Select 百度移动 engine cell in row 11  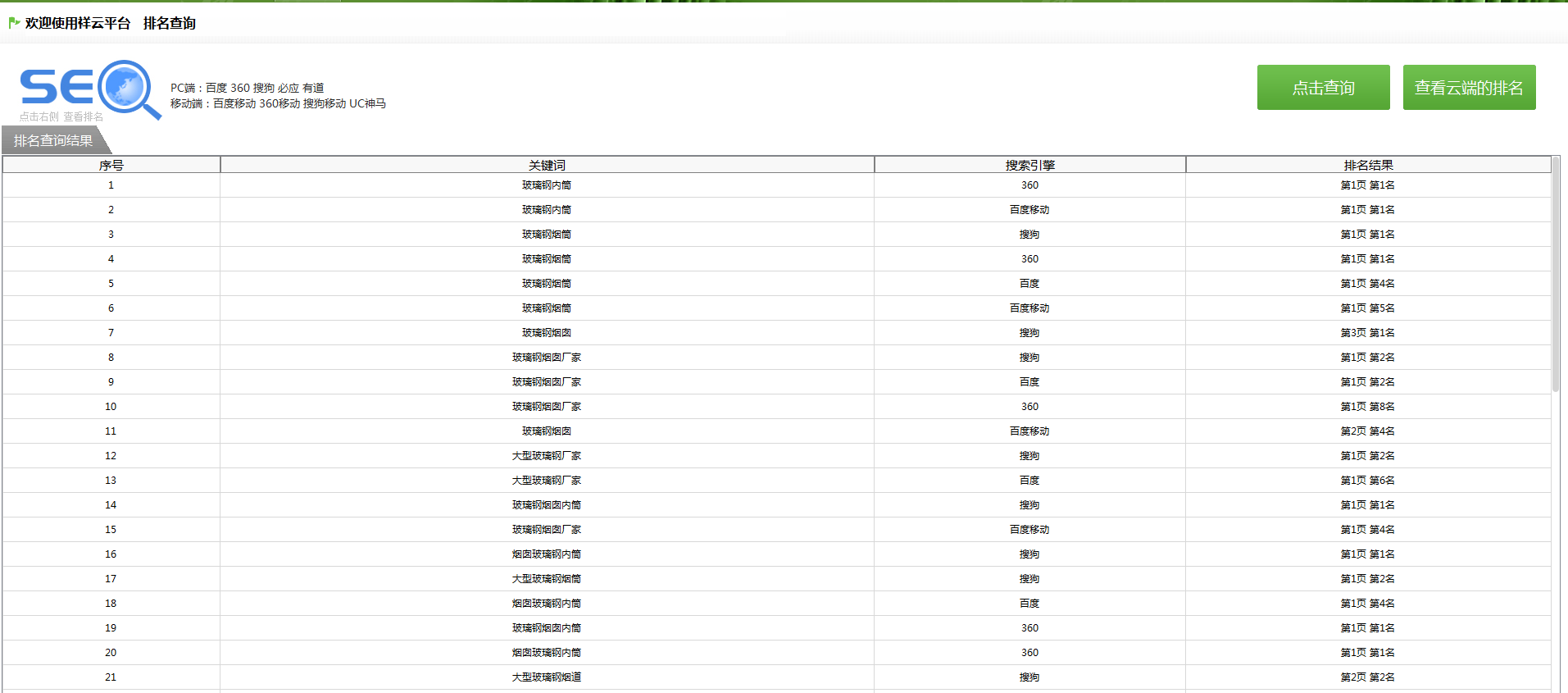pos(1029,431)
